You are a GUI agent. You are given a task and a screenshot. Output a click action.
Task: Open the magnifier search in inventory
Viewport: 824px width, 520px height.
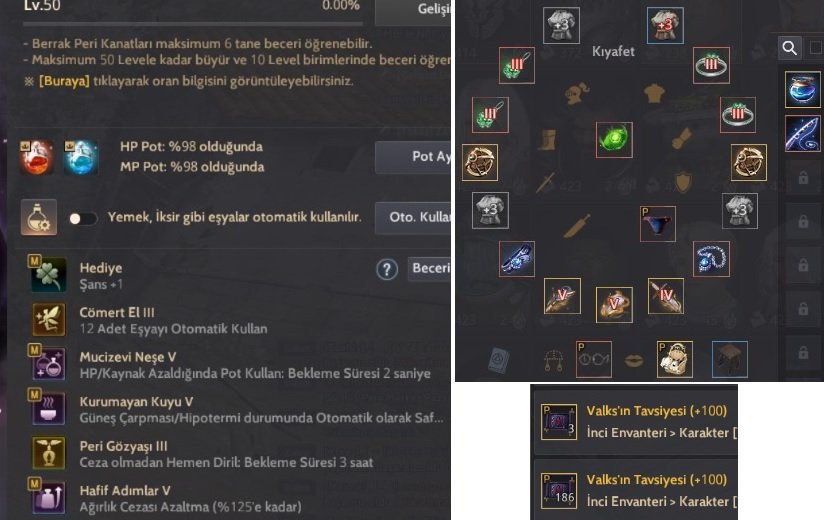(x=790, y=48)
